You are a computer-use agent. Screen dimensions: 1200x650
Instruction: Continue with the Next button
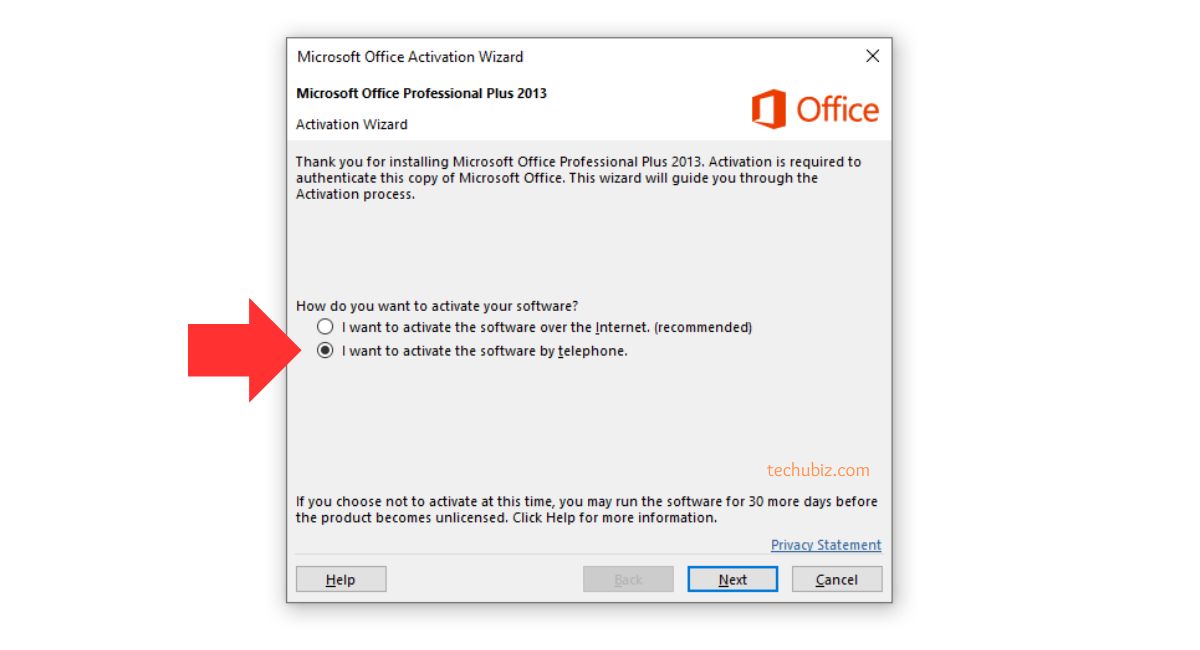[x=732, y=579]
